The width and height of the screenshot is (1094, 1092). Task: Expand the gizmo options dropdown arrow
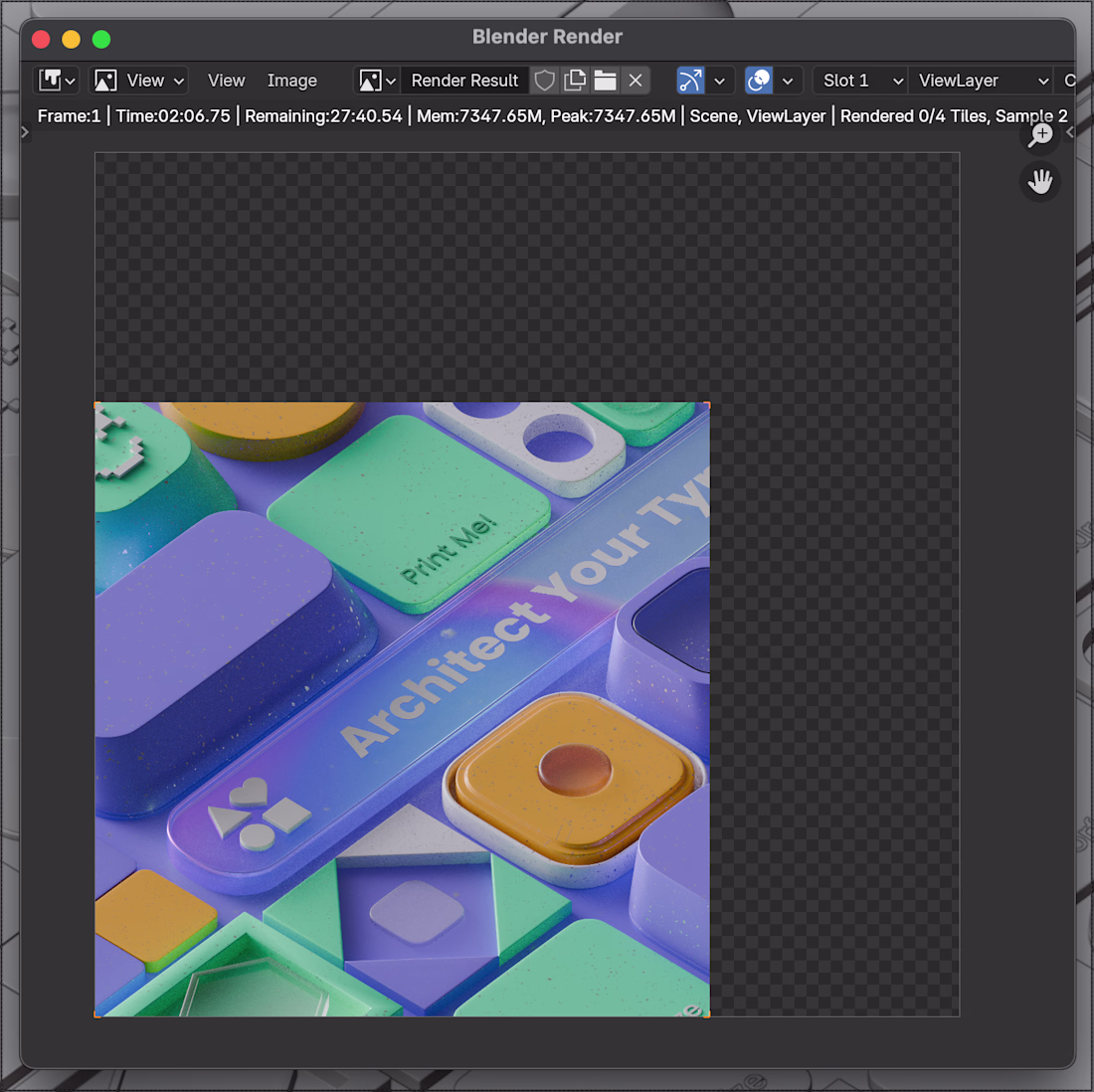(719, 81)
